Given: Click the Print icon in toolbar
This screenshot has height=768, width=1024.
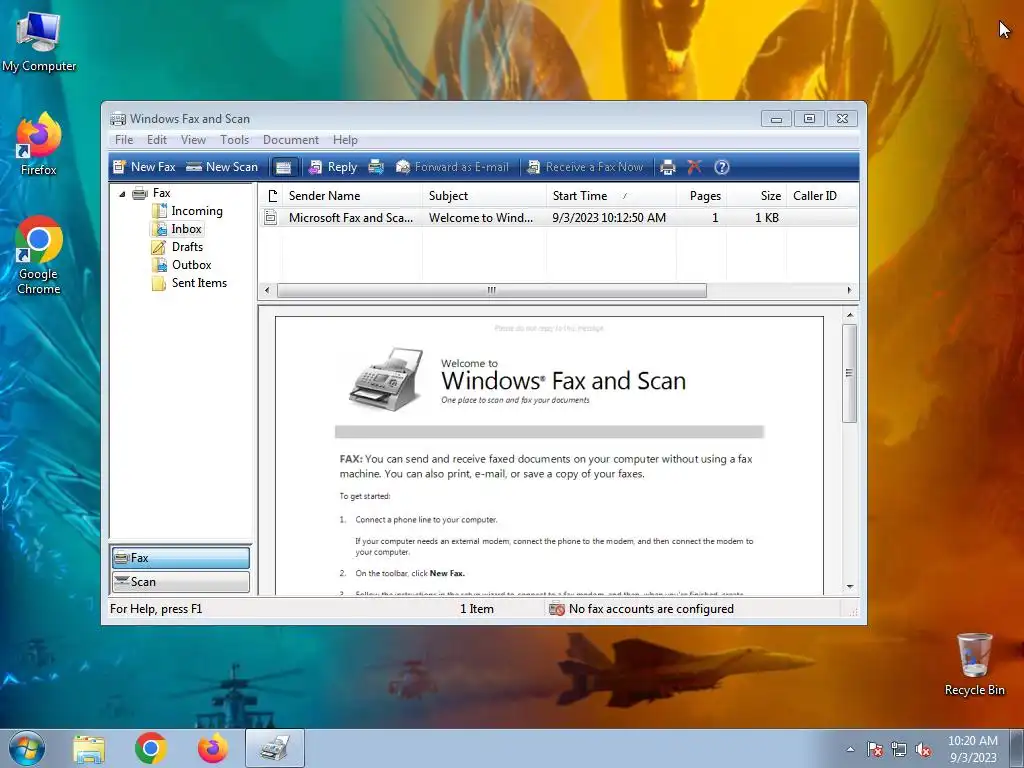Looking at the screenshot, I should [x=667, y=167].
